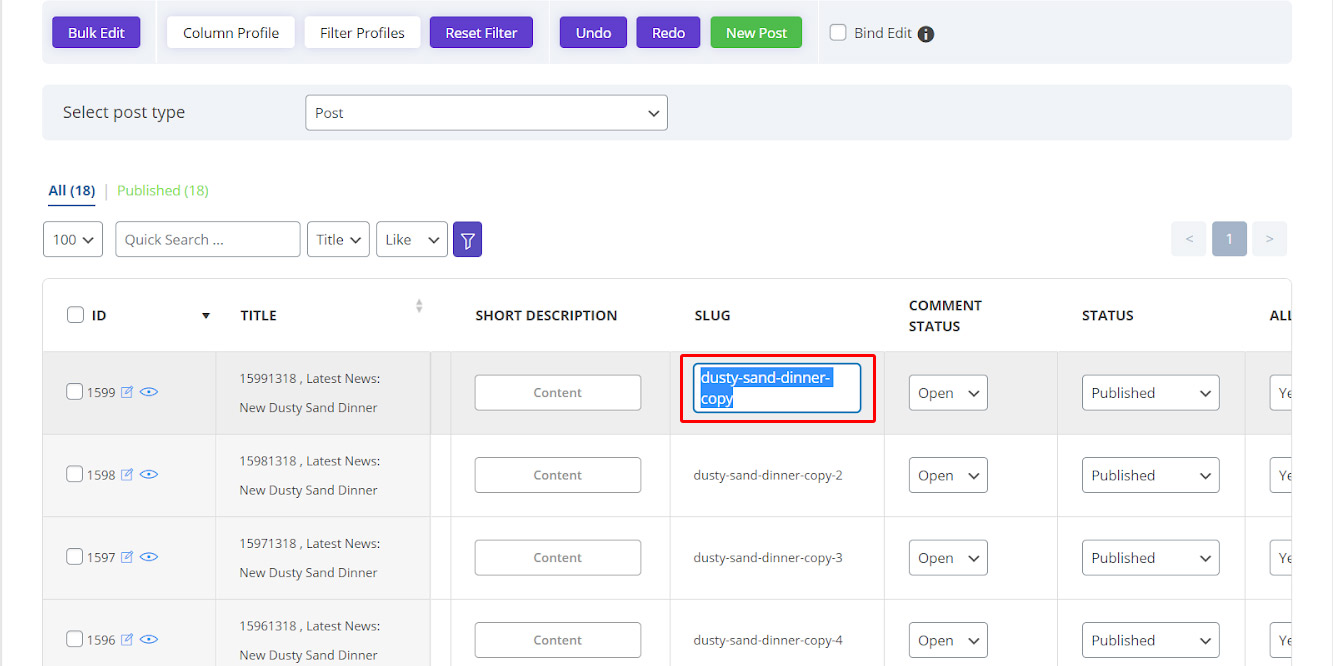Tick the select-all ID header checkbox
The height and width of the screenshot is (666, 1333).
75,315
